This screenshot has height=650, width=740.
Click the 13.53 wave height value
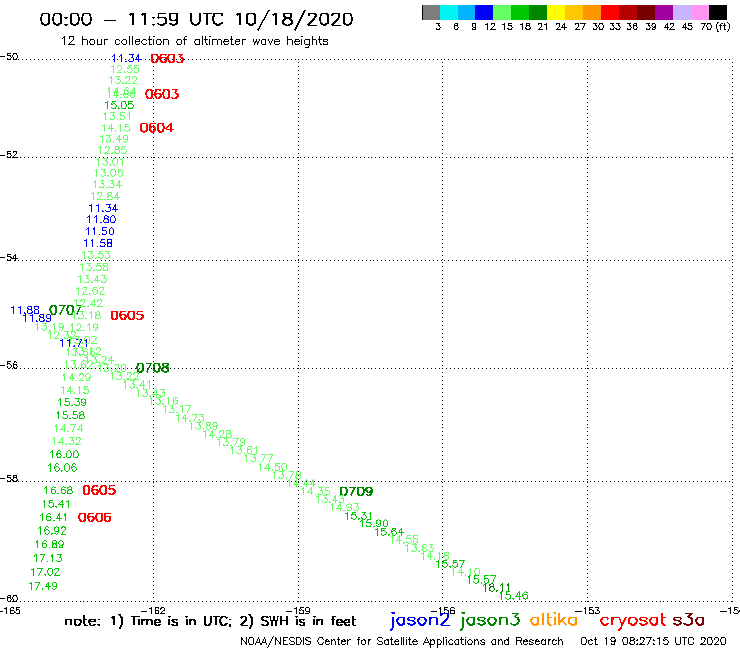(96, 255)
